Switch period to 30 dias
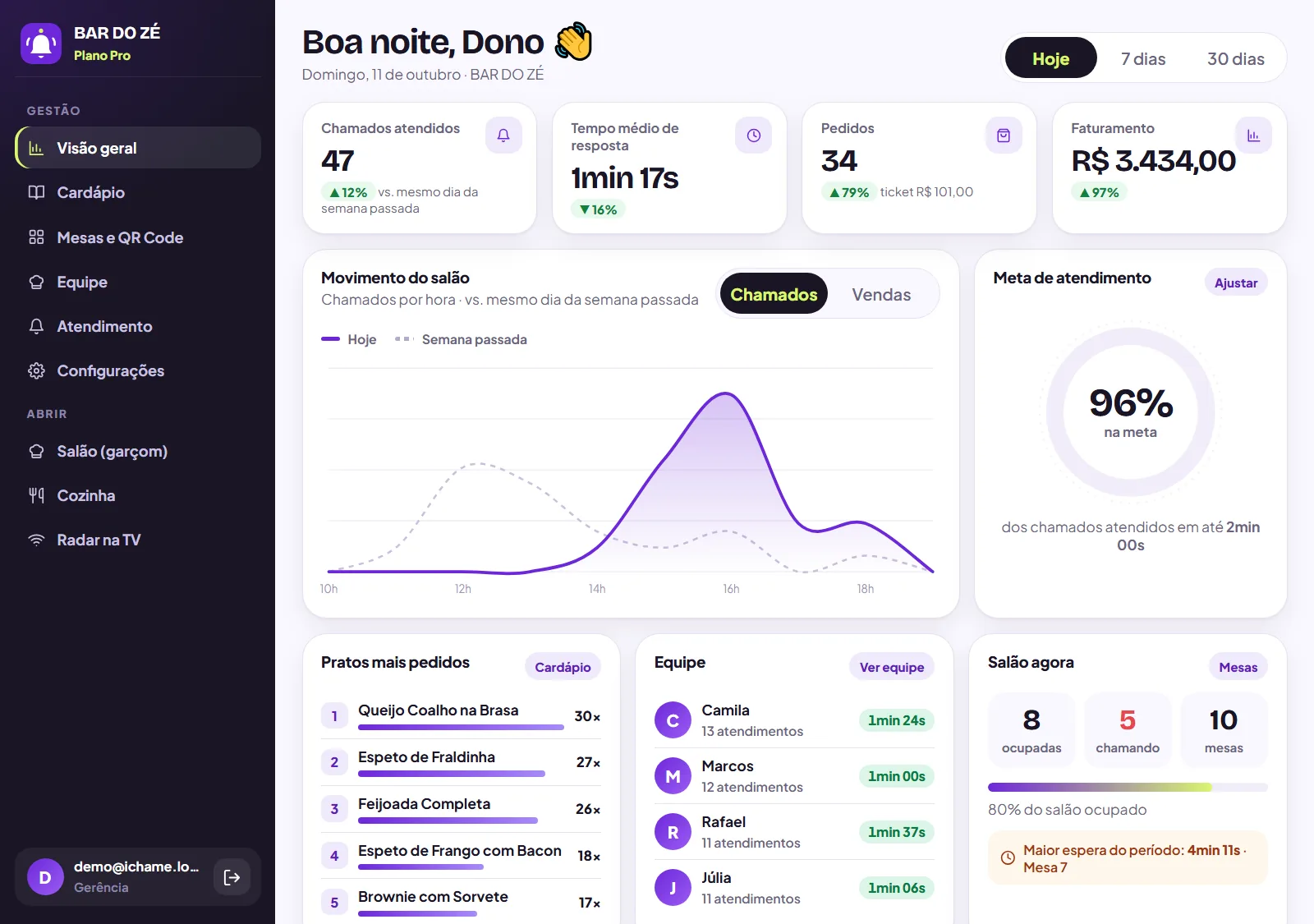The width and height of the screenshot is (1314, 924). coord(1235,58)
